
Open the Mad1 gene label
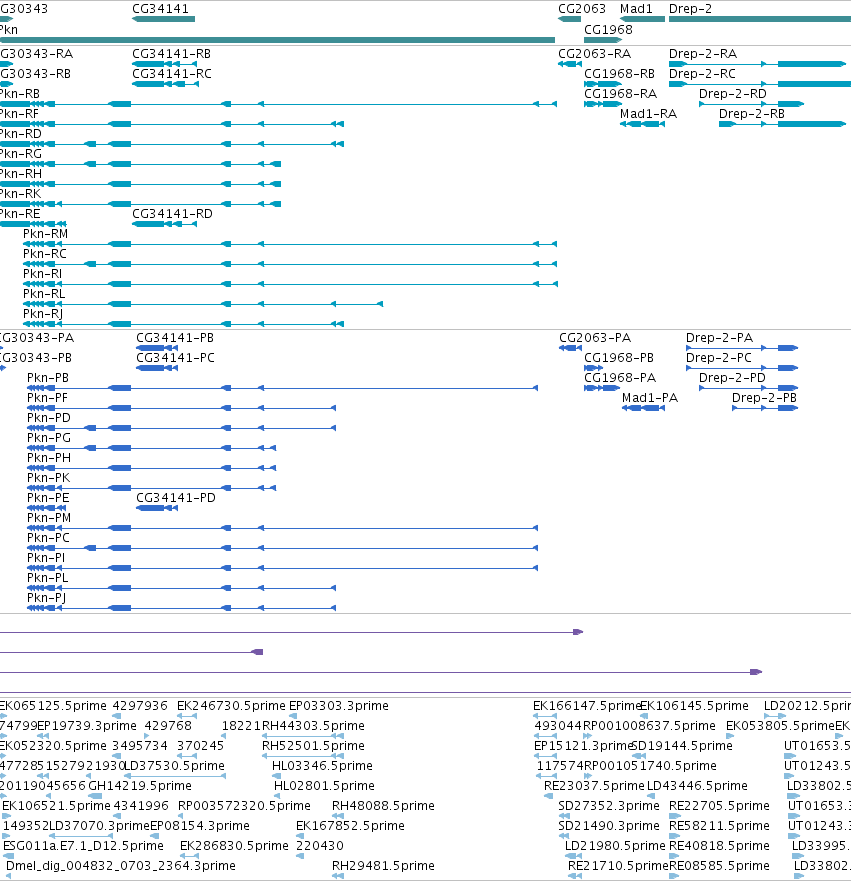[636, 9]
